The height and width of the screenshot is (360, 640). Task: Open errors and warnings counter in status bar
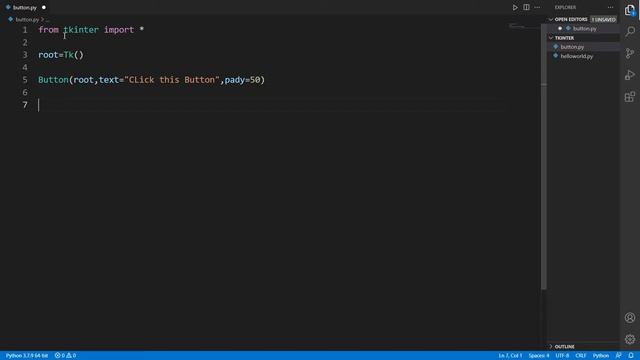pyautogui.click(x=65, y=356)
